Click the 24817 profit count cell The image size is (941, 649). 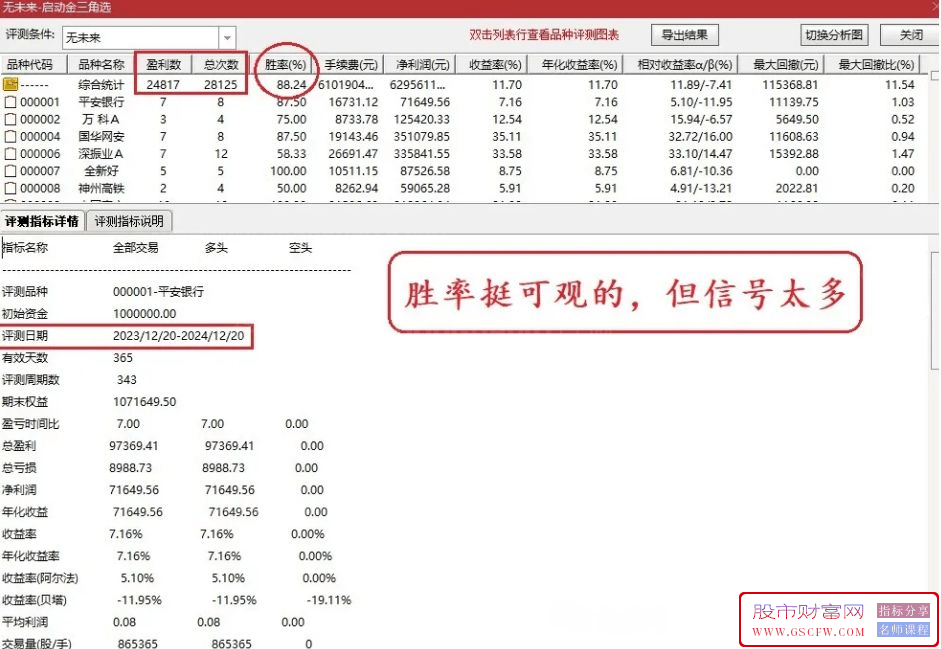click(x=163, y=85)
